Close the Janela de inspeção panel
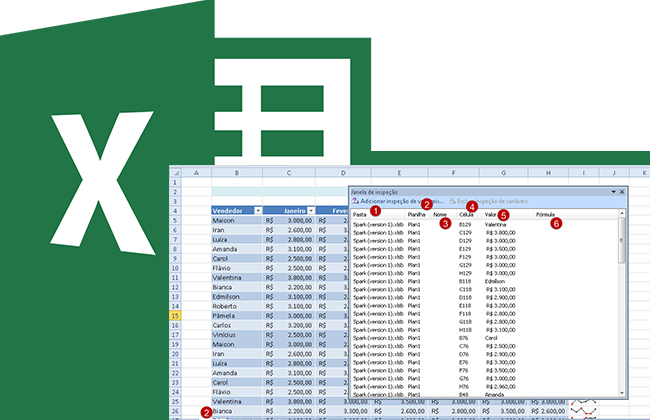Image resolution: width=650 pixels, height=420 pixels. coord(622,192)
